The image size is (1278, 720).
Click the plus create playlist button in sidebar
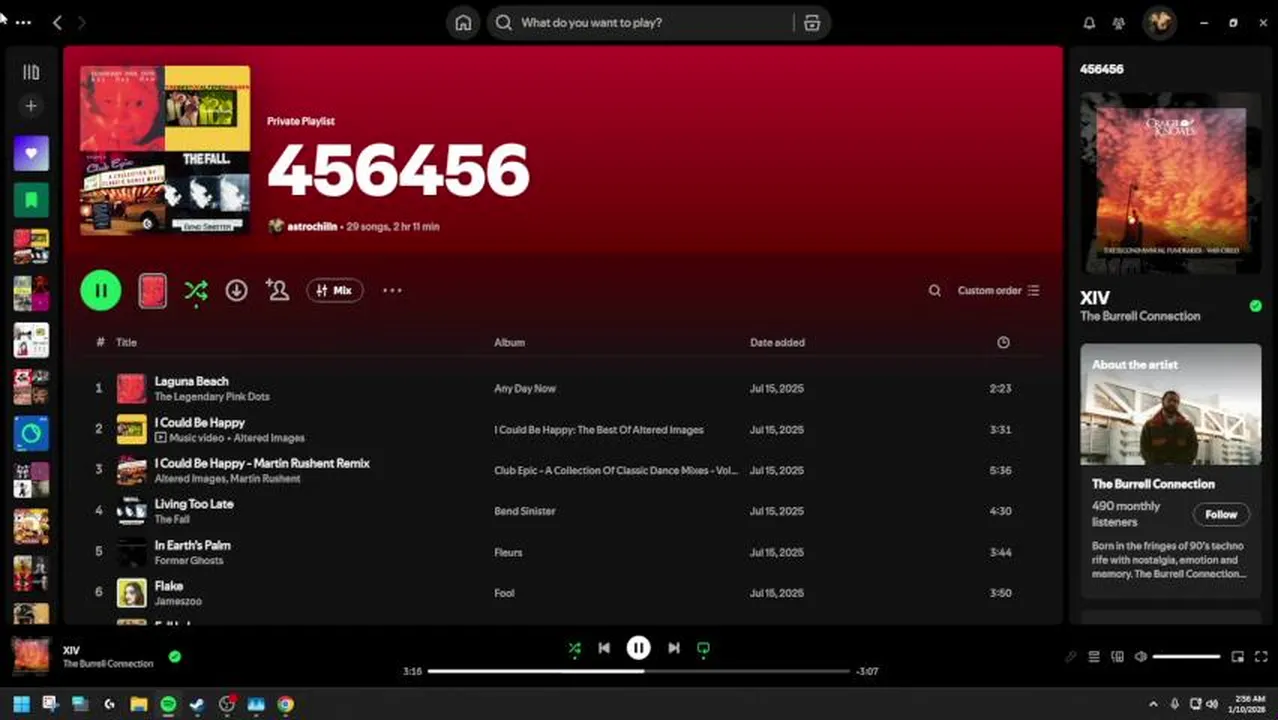(31, 106)
